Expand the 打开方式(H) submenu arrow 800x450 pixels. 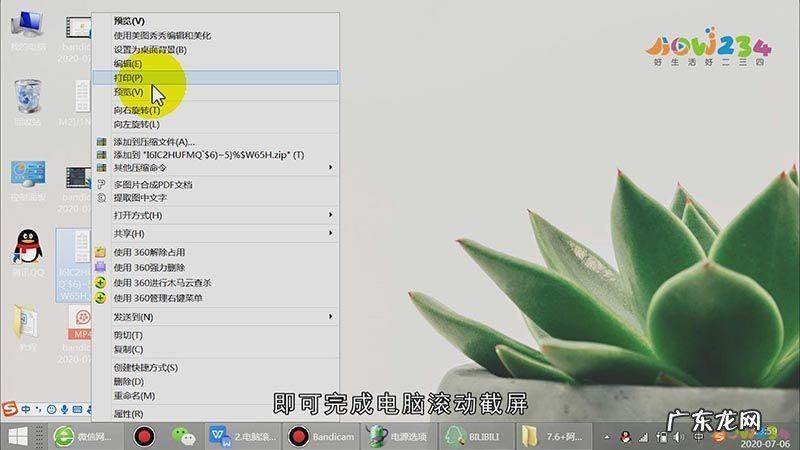coord(331,215)
